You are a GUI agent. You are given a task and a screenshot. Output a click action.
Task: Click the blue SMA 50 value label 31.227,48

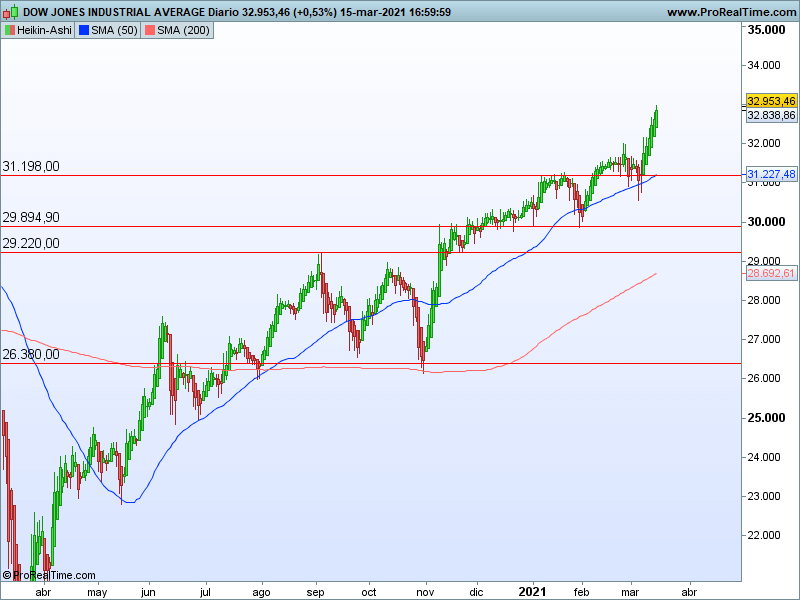point(771,174)
